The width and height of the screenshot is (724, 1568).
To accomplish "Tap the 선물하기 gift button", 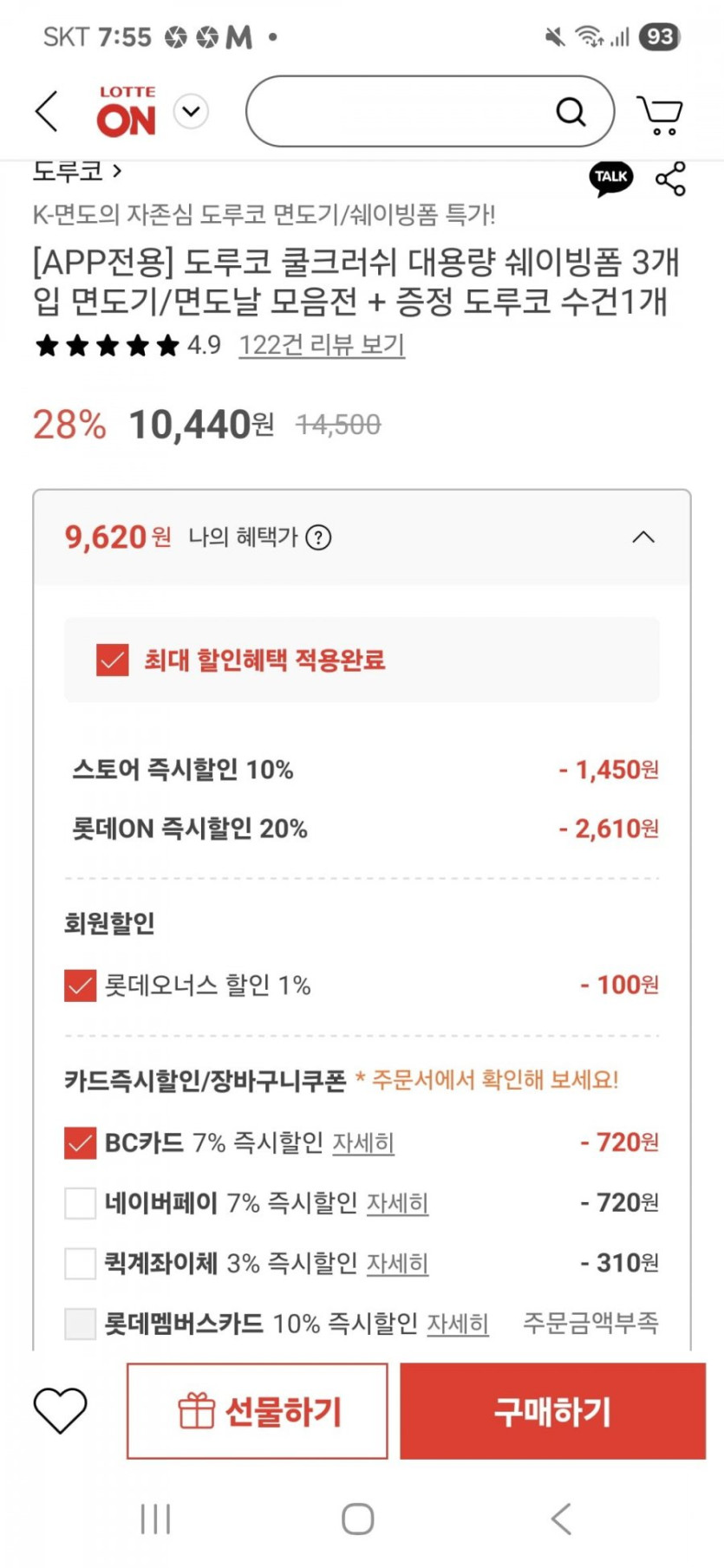I will (x=258, y=1411).
